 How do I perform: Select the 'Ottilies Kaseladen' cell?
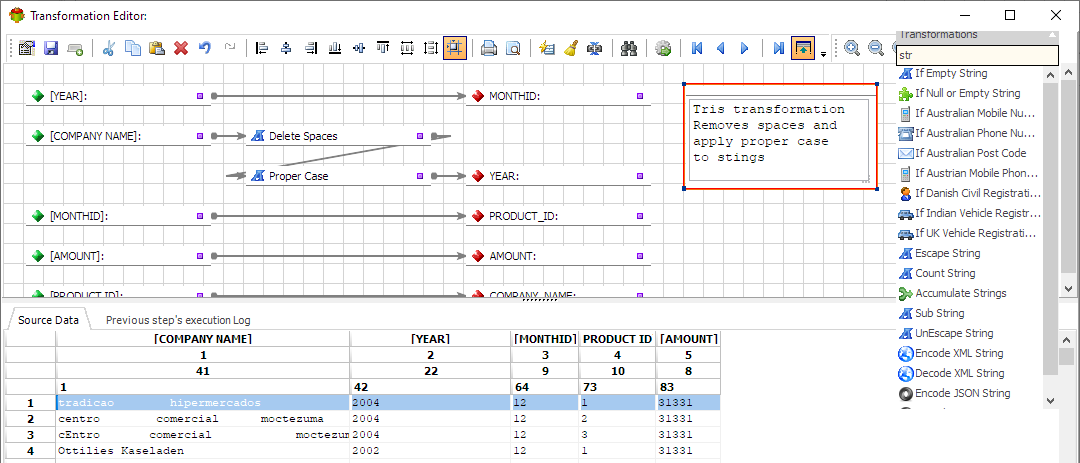pos(202,451)
